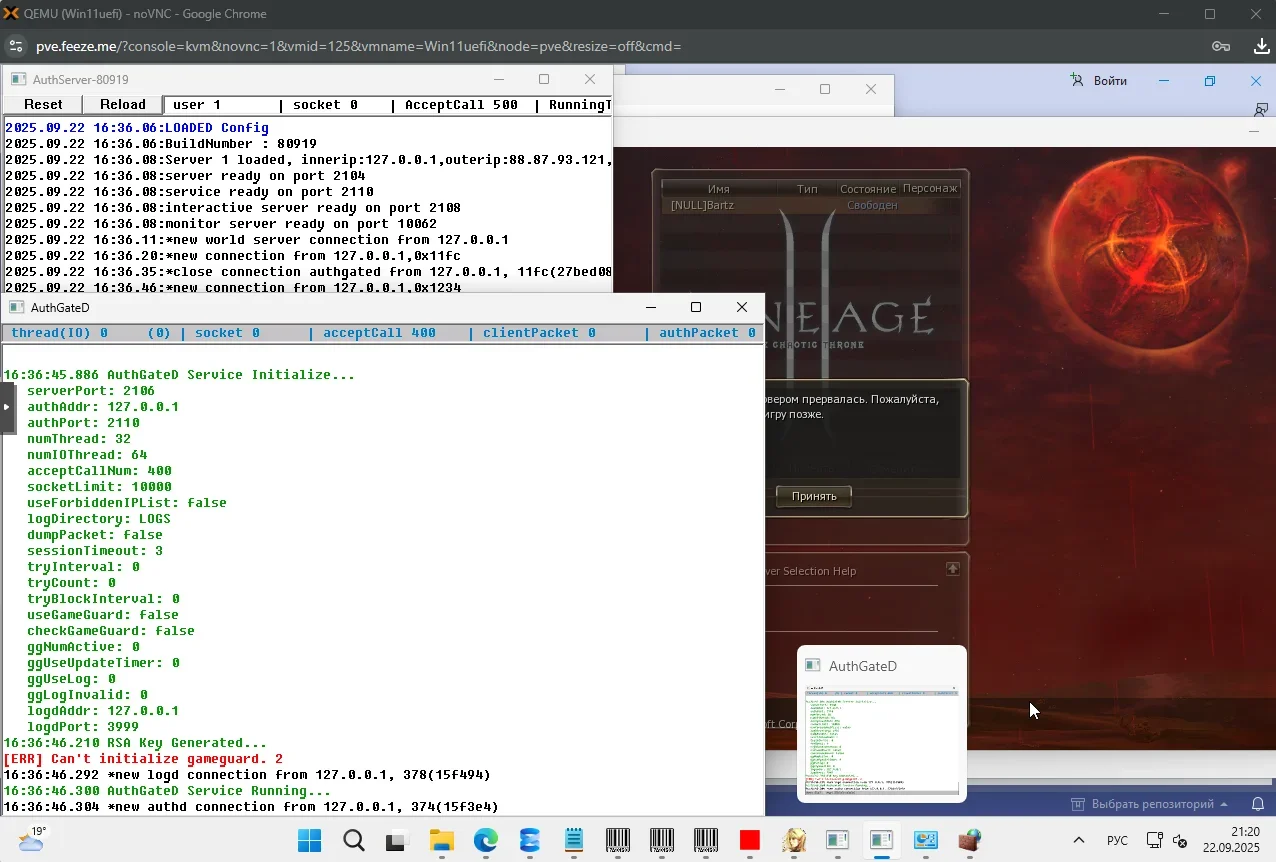Viewport: 1276px width, 862px height.
Task: Open the Выбрать репозиторий dropdown
Action: click(x=1148, y=804)
